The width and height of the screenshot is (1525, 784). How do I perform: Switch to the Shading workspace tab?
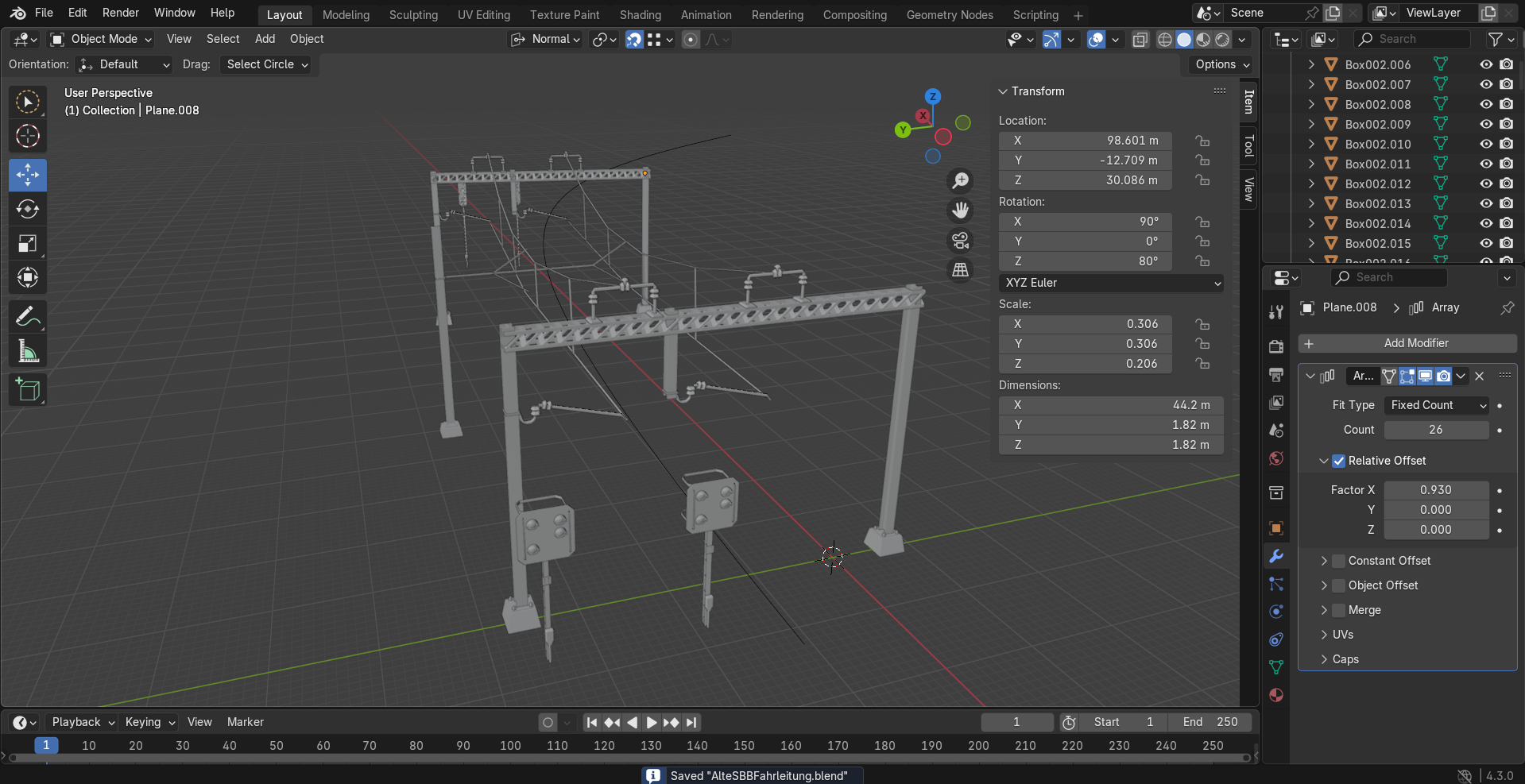640,15
